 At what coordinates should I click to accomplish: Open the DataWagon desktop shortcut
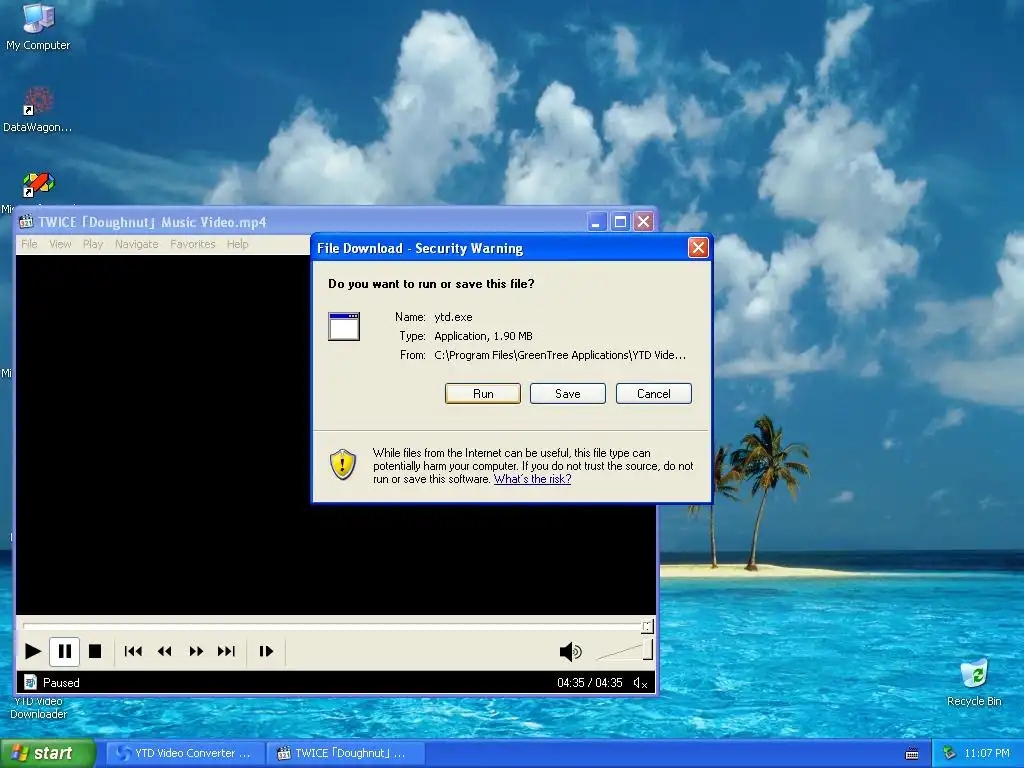pyautogui.click(x=38, y=110)
